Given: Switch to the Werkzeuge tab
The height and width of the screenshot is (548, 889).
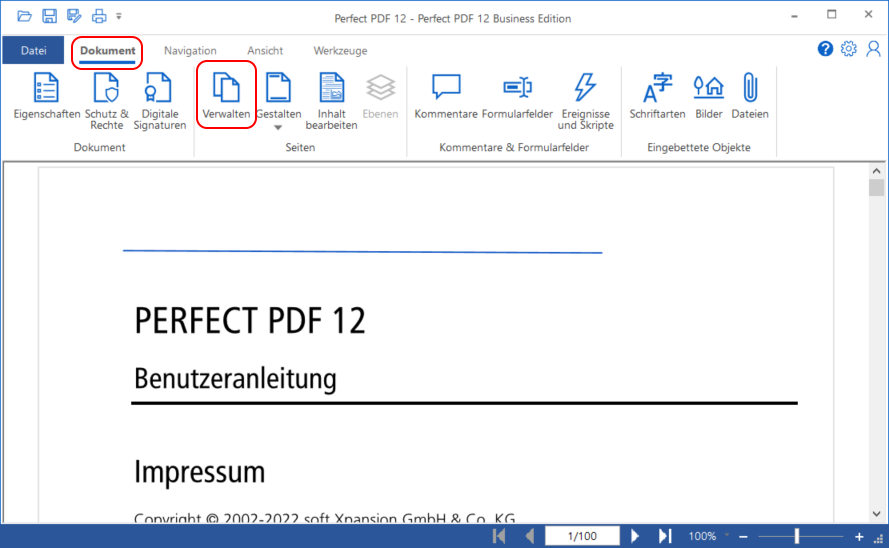Looking at the screenshot, I should tap(340, 50).
